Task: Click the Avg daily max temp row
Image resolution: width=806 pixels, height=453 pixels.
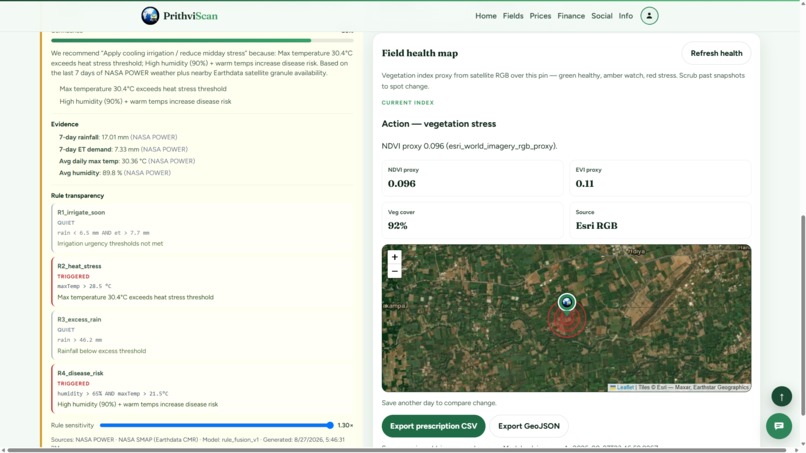Action: pyautogui.click(x=126, y=161)
